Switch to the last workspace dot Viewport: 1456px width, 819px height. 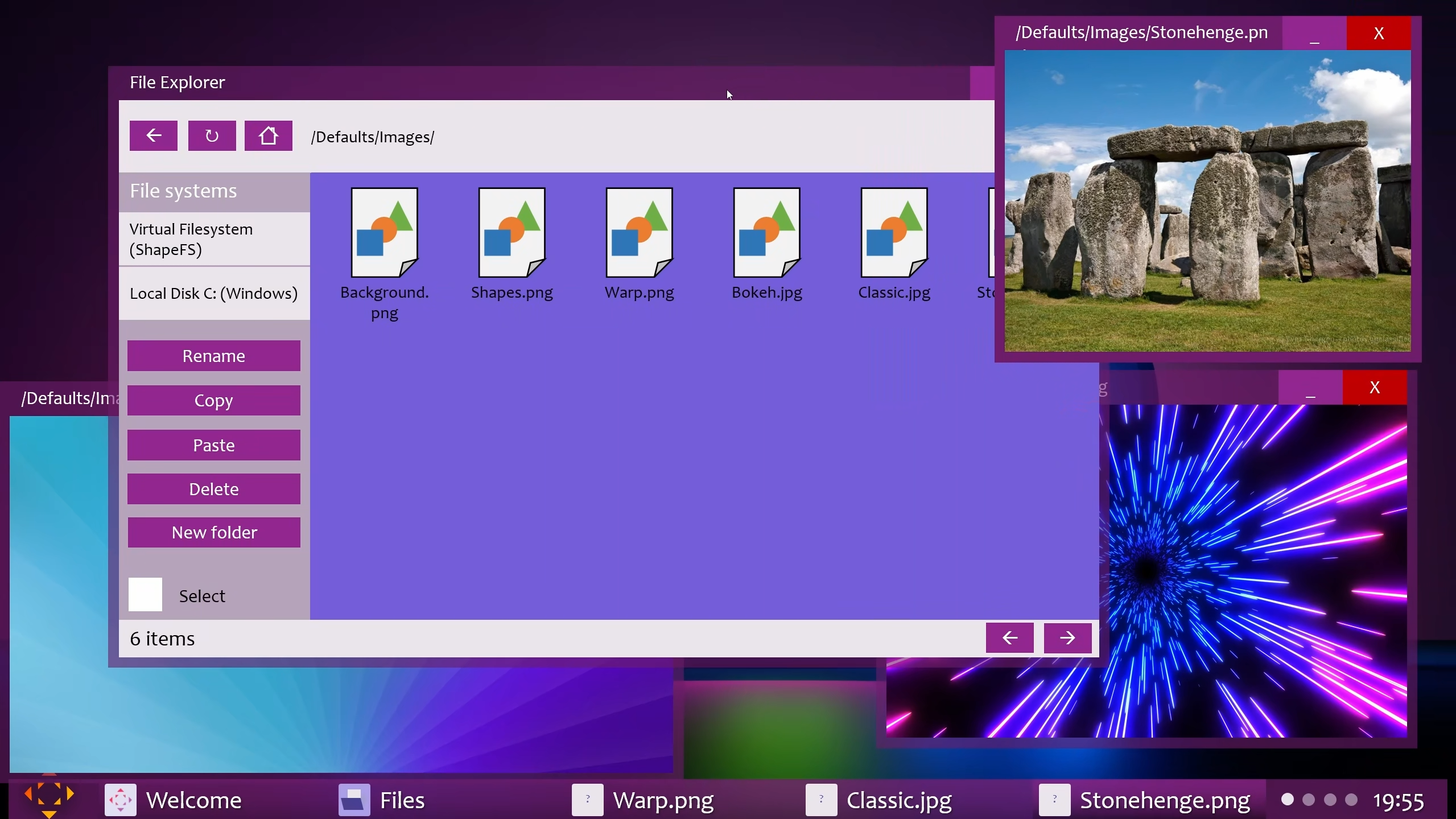[1351, 800]
